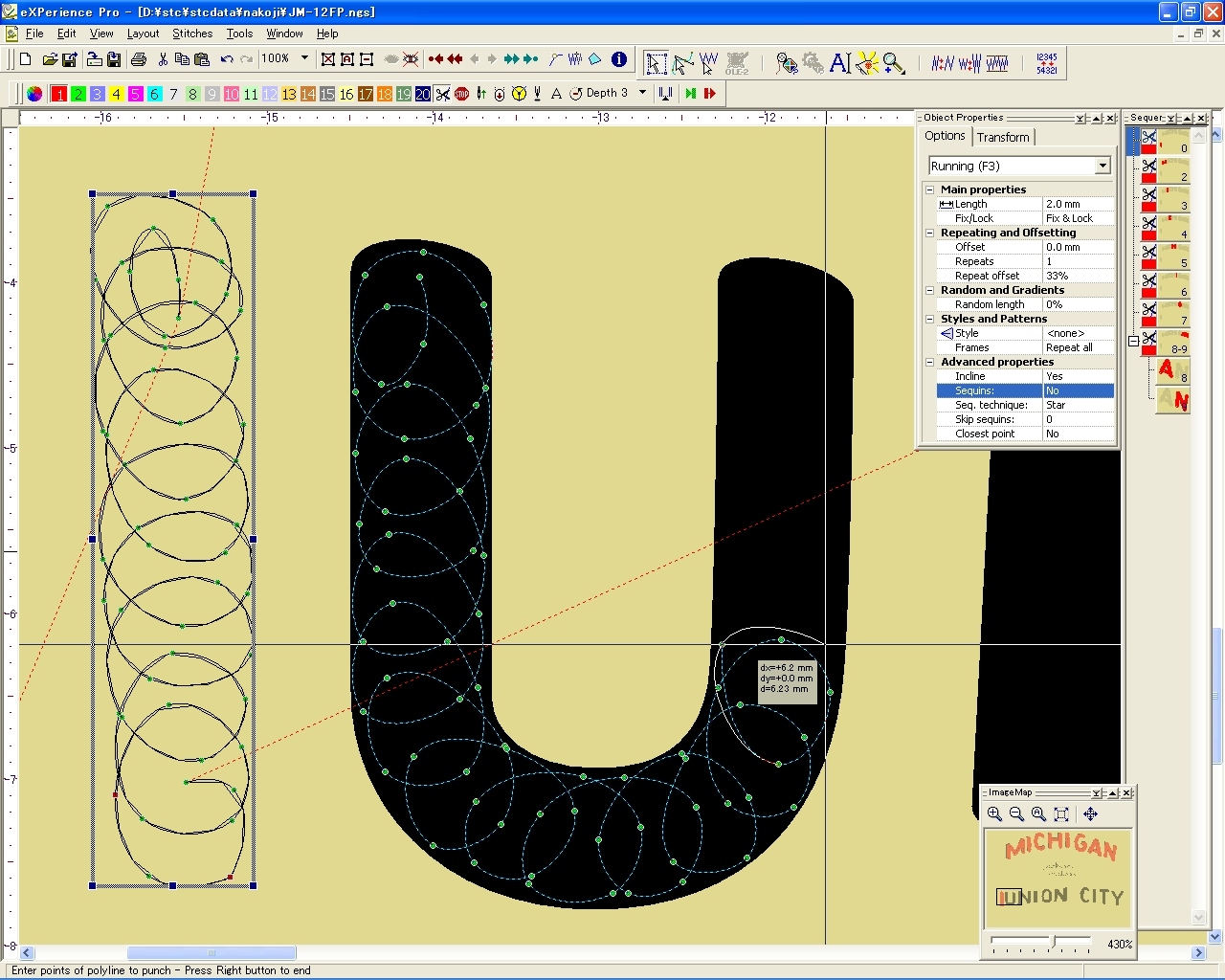The width and height of the screenshot is (1225, 980).
Task: Click the Fix & Lock value
Action: point(1079,218)
